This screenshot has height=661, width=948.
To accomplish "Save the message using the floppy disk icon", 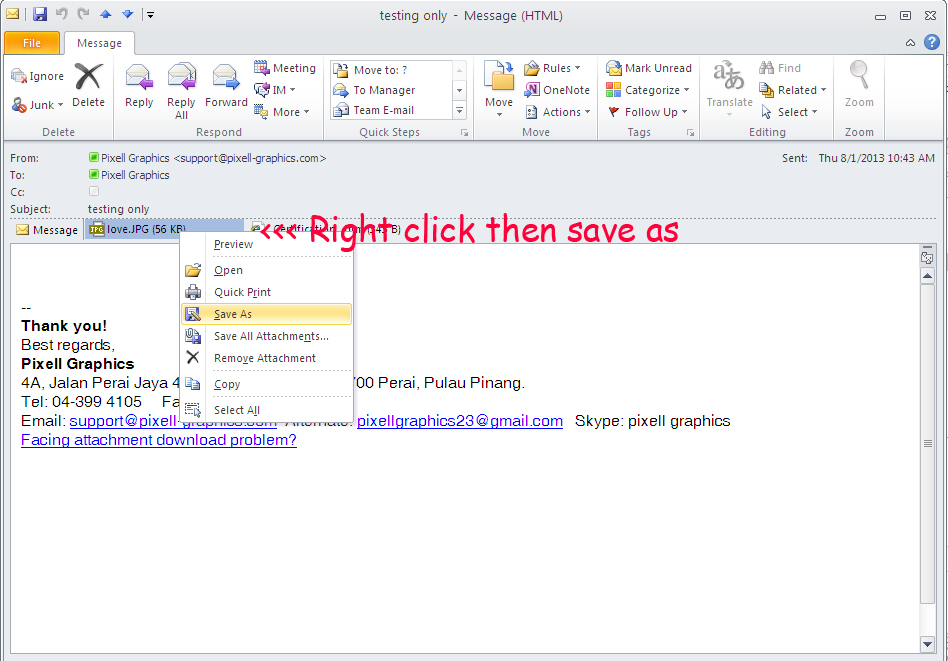I will [x=40, y=14].
